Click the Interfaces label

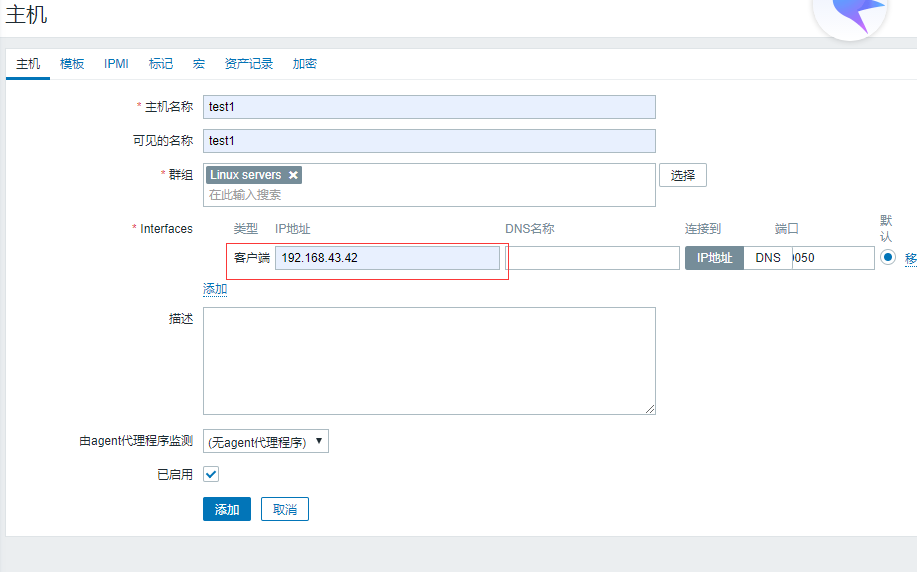pyautogui.click(x=166, y=229)
